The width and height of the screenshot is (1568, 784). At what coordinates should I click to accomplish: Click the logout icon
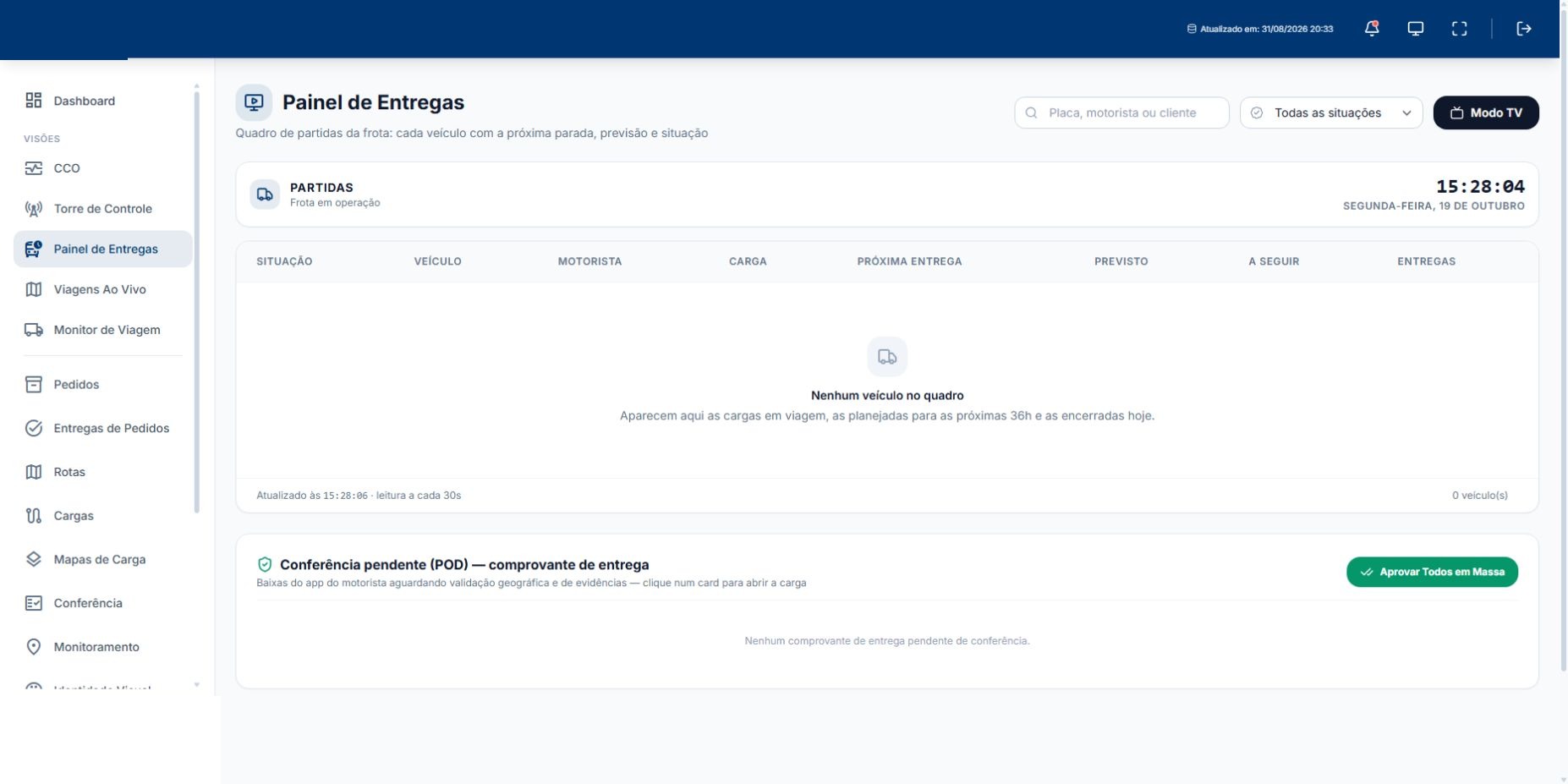click(1524, 29)
